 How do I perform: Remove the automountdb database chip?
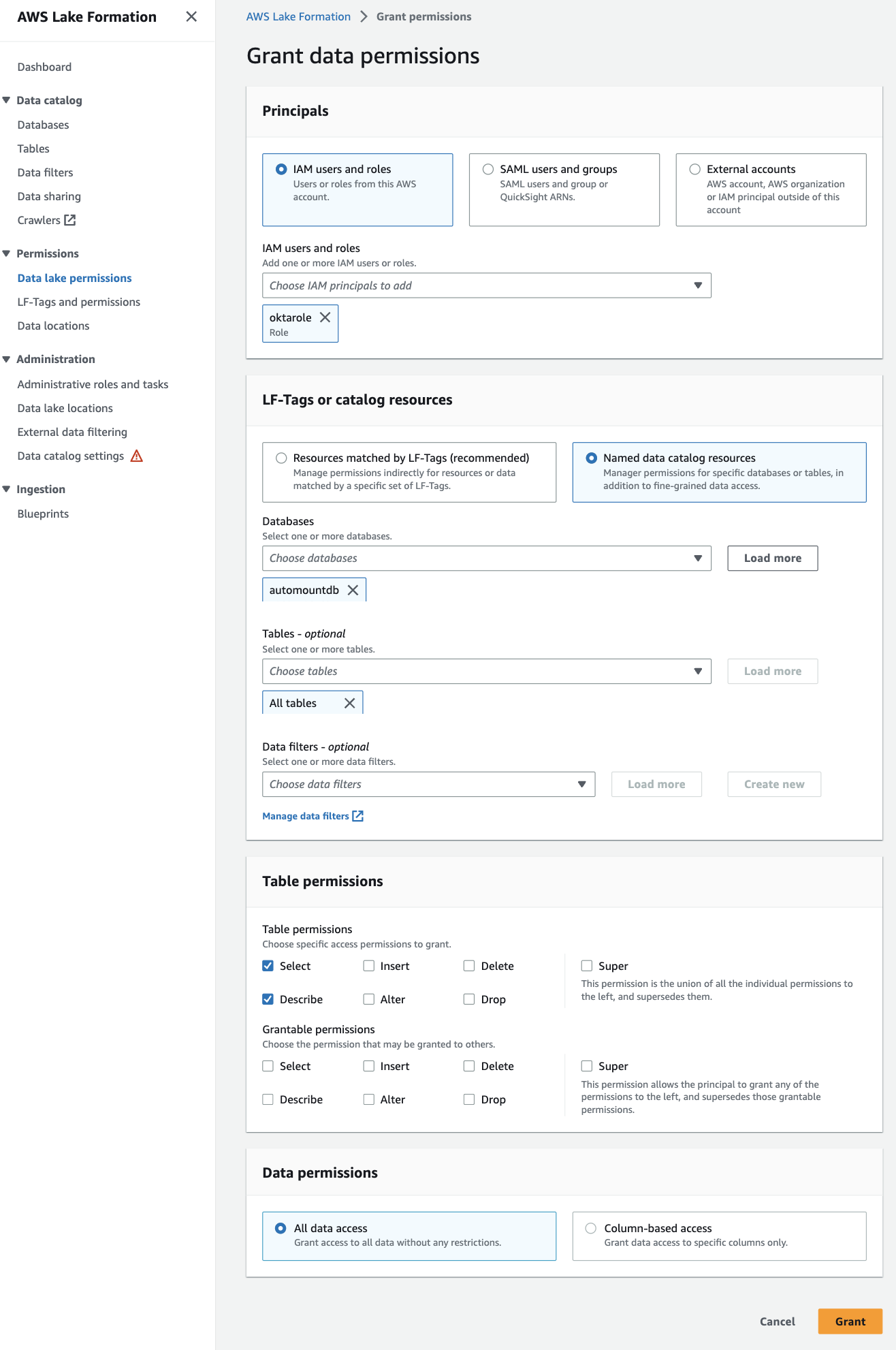[353, 590]
